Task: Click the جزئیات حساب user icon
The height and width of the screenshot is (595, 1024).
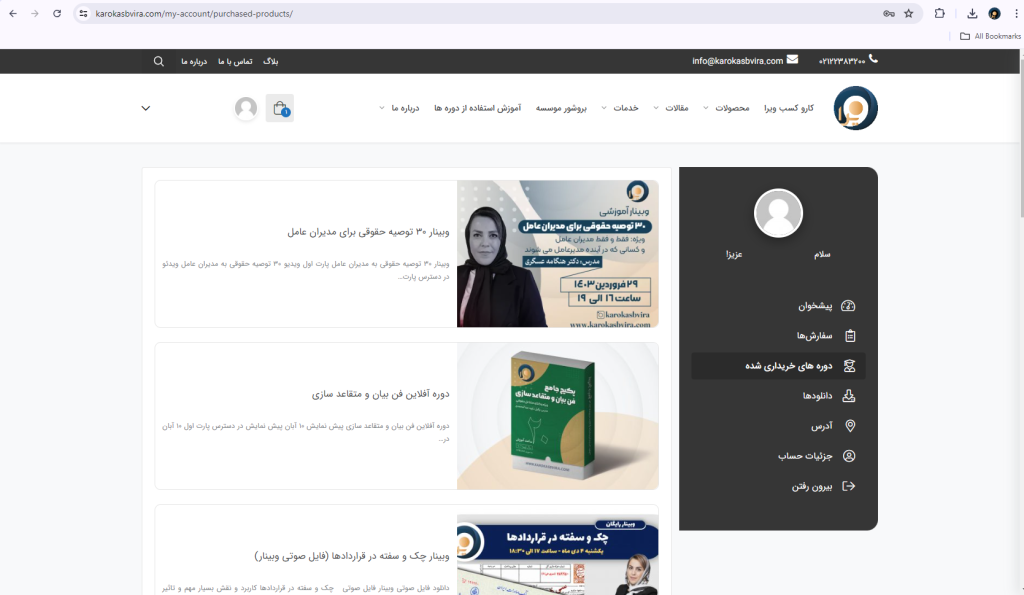Action: 849,456
